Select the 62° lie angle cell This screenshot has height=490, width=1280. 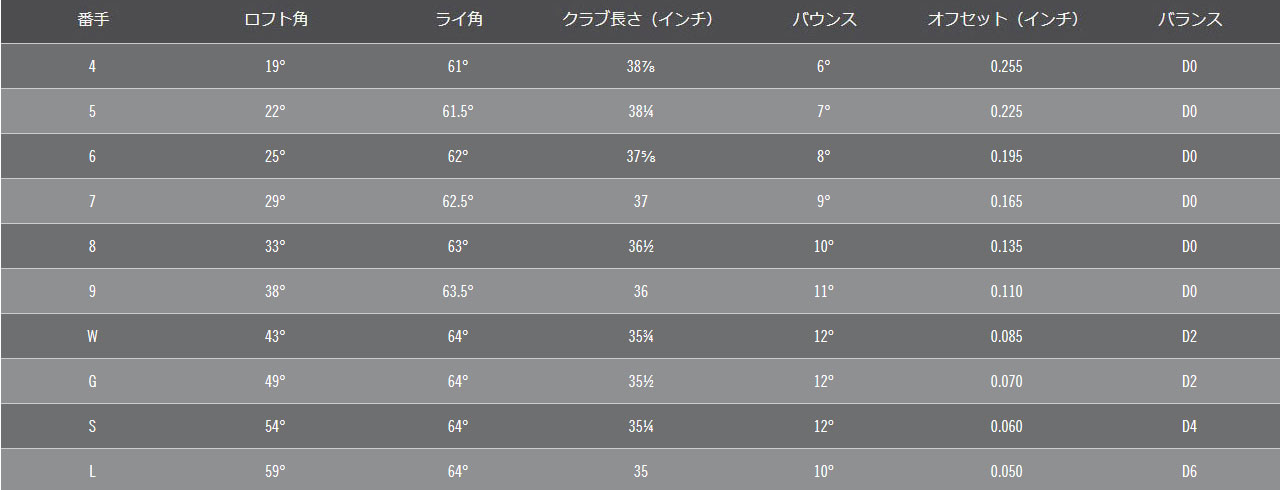[x=458, y=157]
